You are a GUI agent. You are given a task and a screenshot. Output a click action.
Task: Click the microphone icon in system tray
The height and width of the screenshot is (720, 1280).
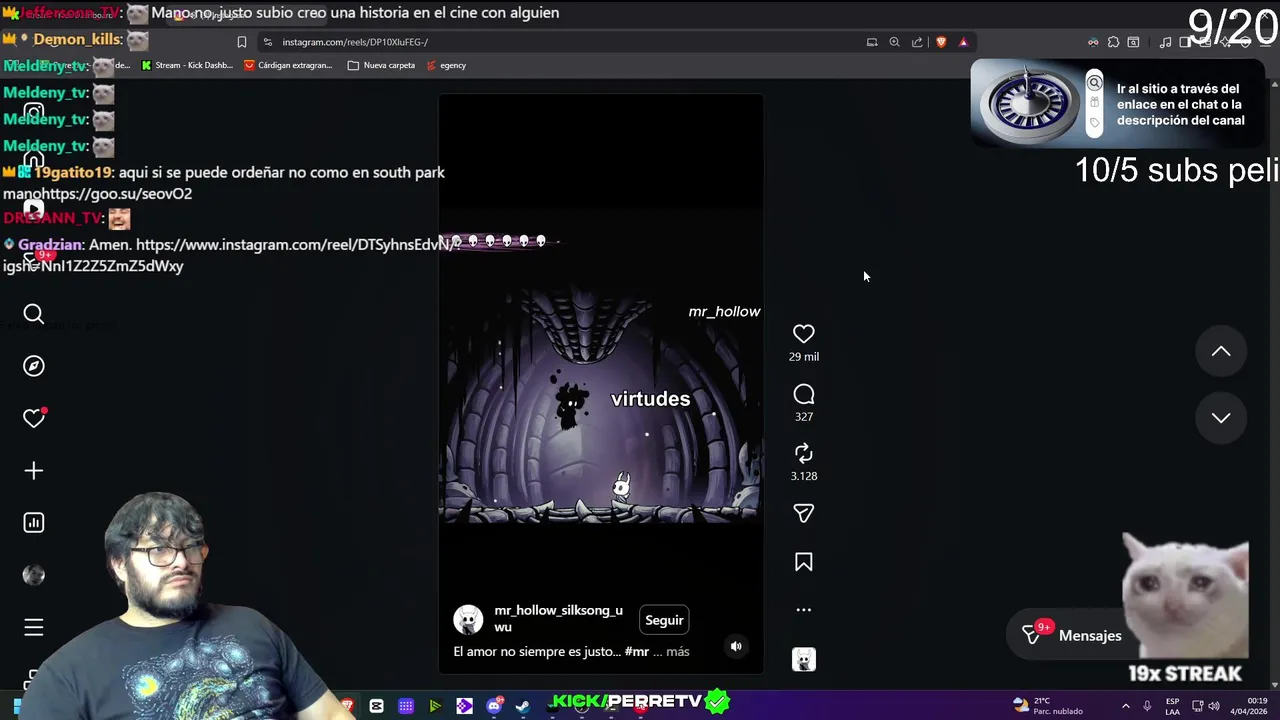click(1147, 706)
